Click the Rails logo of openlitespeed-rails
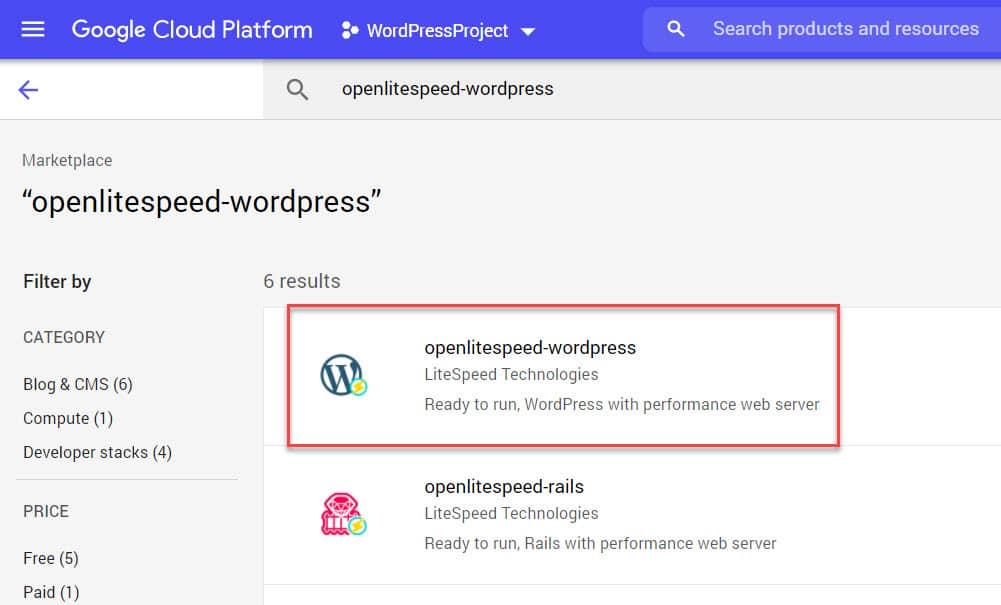 click(x=343, y=514)
